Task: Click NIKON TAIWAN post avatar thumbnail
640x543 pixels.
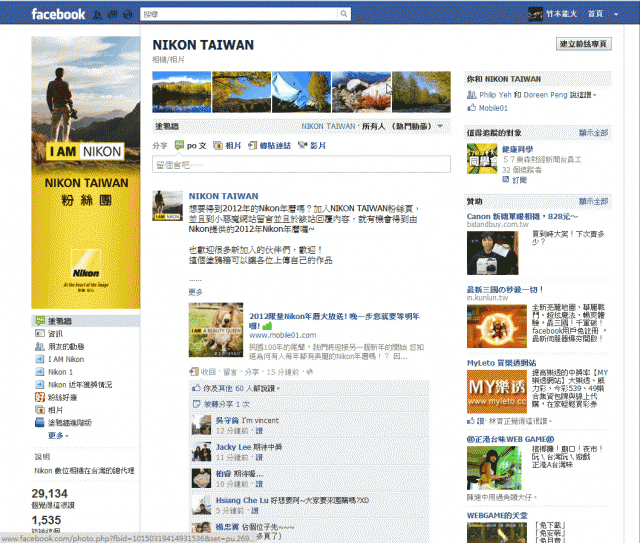Action: tap(167, 205)
